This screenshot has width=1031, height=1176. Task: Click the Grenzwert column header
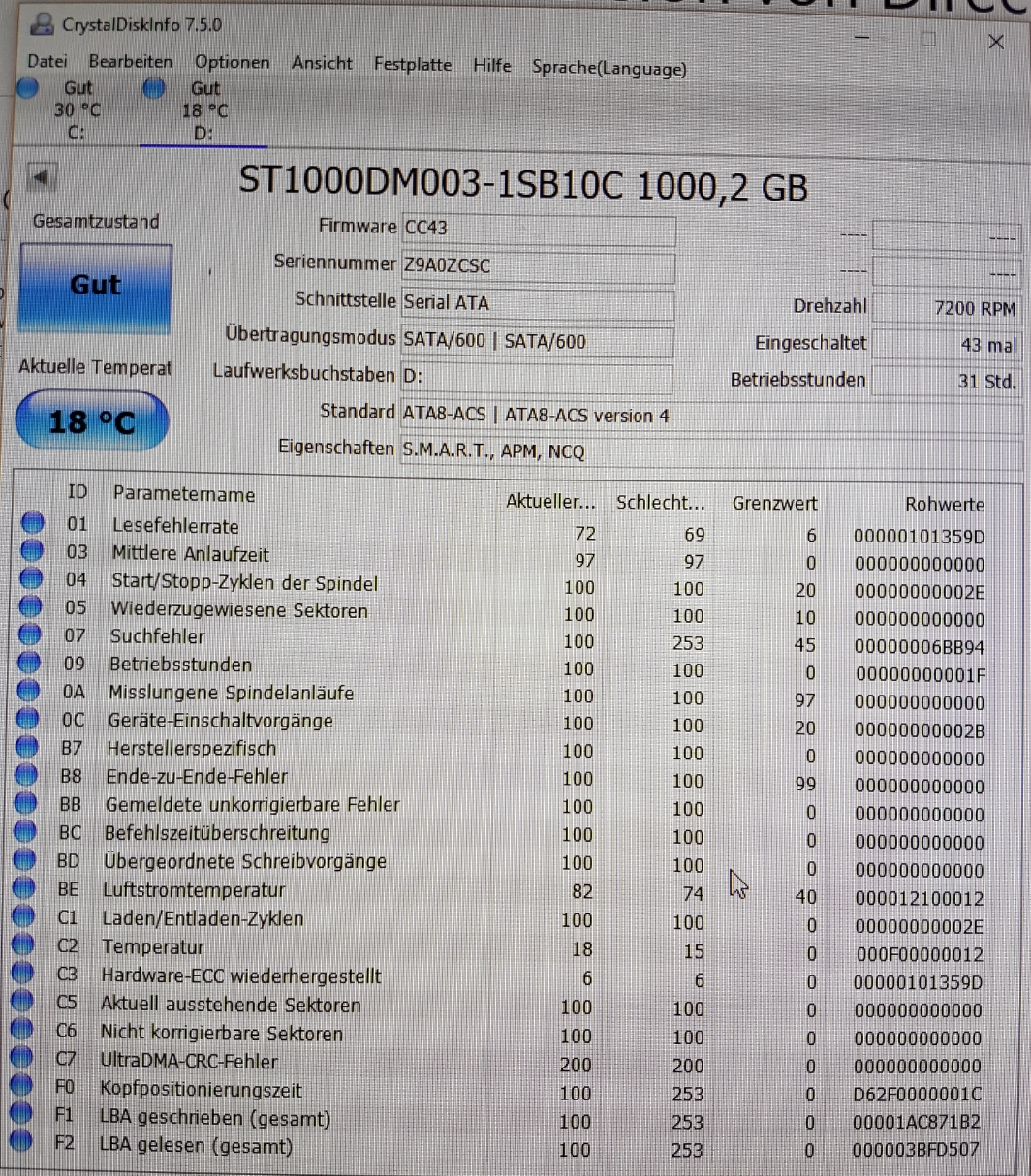(x=774, y=504)
